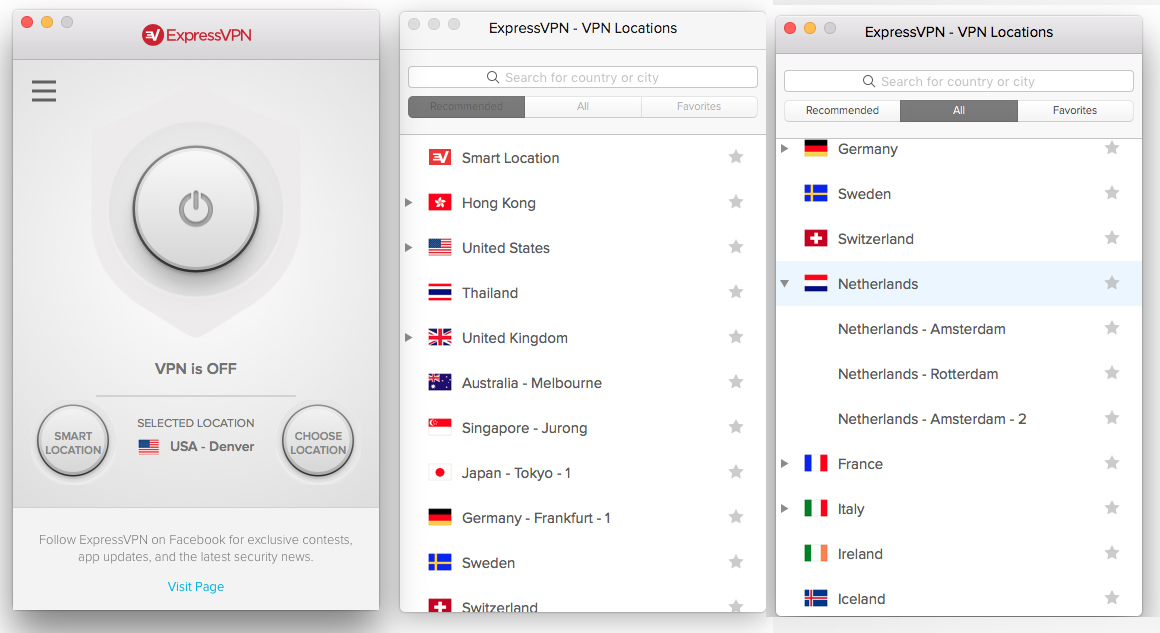Favorite Germany - Frankfurt - 1 star
This screenshot has width=1160, height=633.
tap(735, 517)
